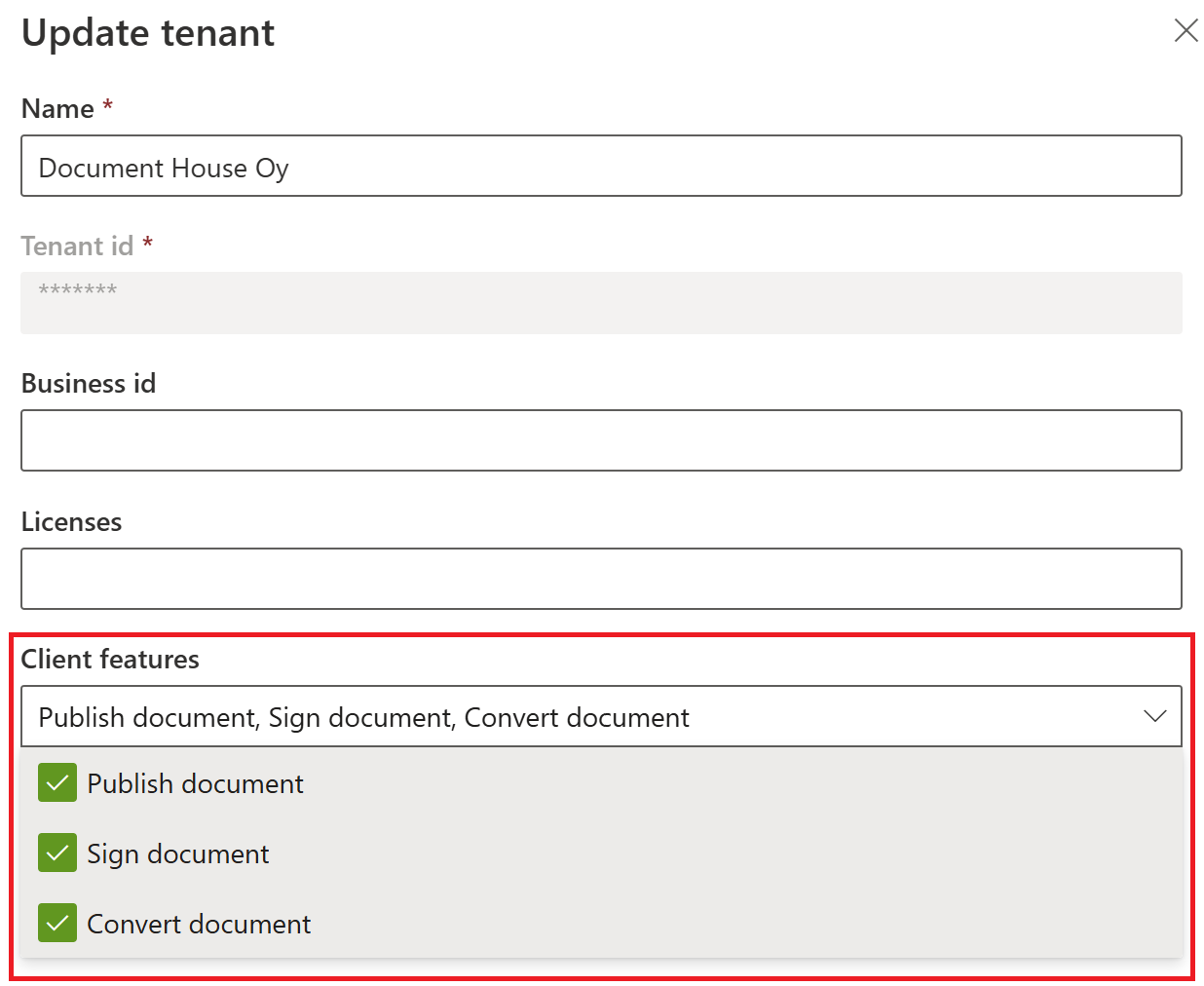The image size is (1204, 986).
Task: Click inside the Licenses input box
Action: pyautogui.click(x=601, y=579)
